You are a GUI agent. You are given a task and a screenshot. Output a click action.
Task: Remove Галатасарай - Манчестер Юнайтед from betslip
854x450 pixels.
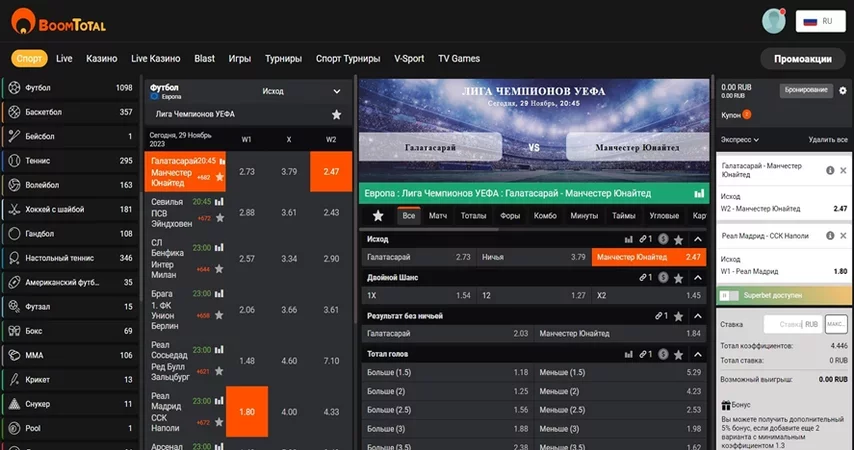pyautogui.click(x=843, y=171)
